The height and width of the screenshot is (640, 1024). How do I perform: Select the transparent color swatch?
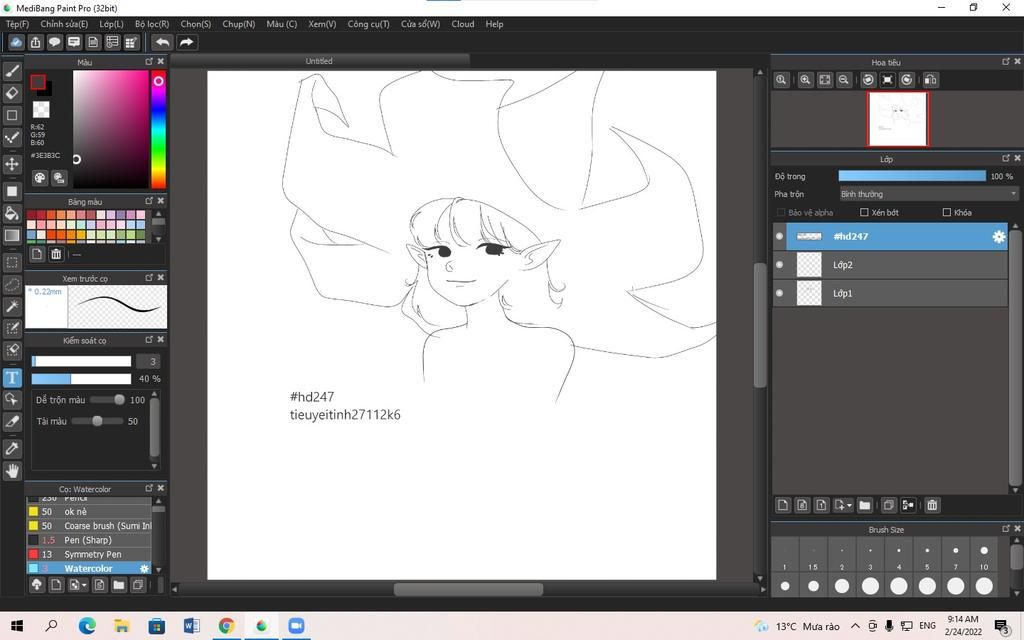pos(41,109)
